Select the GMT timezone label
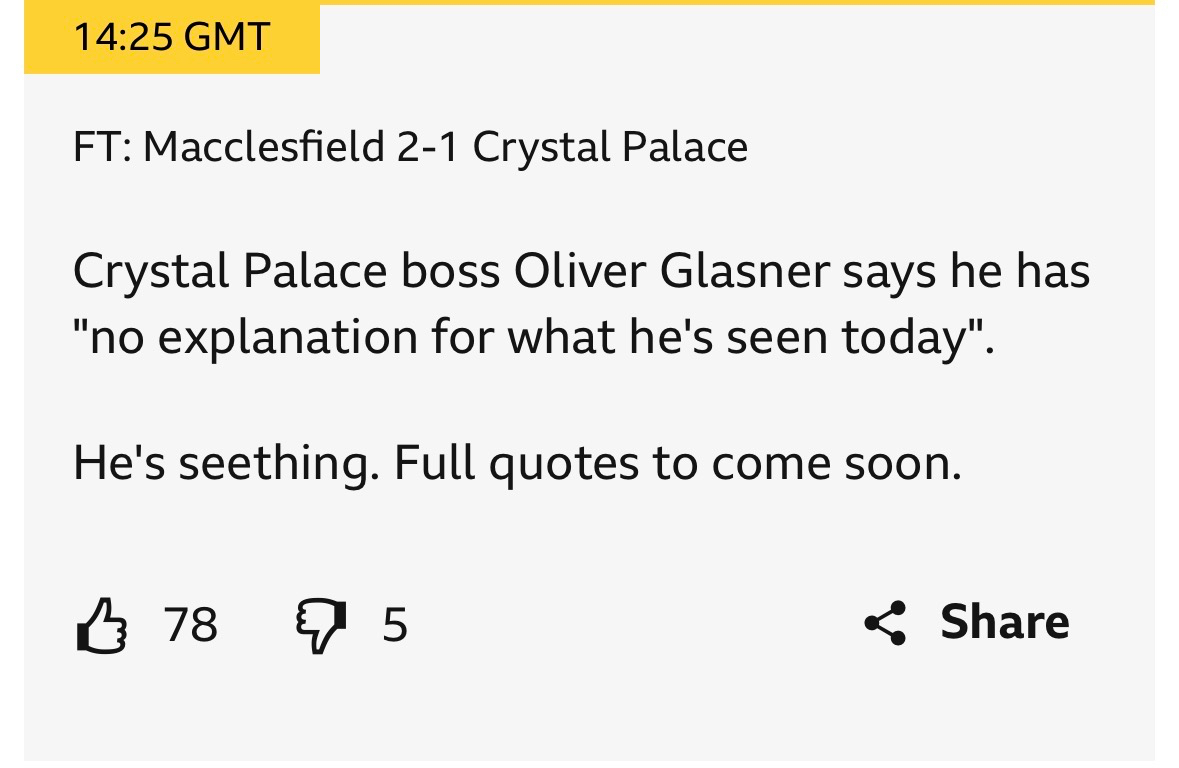The width and height of the screenshot is (1179, 768). click(x=228, y=38)
